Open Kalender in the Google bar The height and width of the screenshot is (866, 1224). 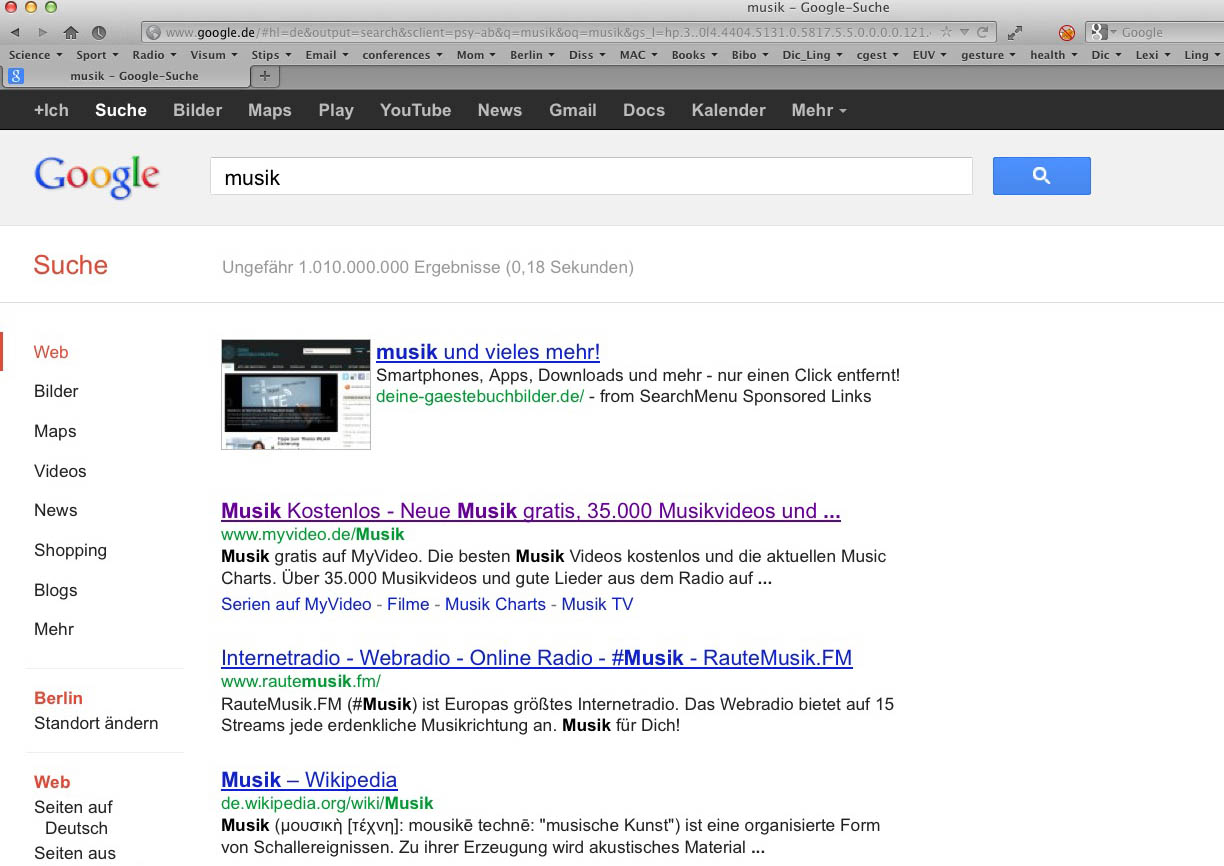point(728,110)
